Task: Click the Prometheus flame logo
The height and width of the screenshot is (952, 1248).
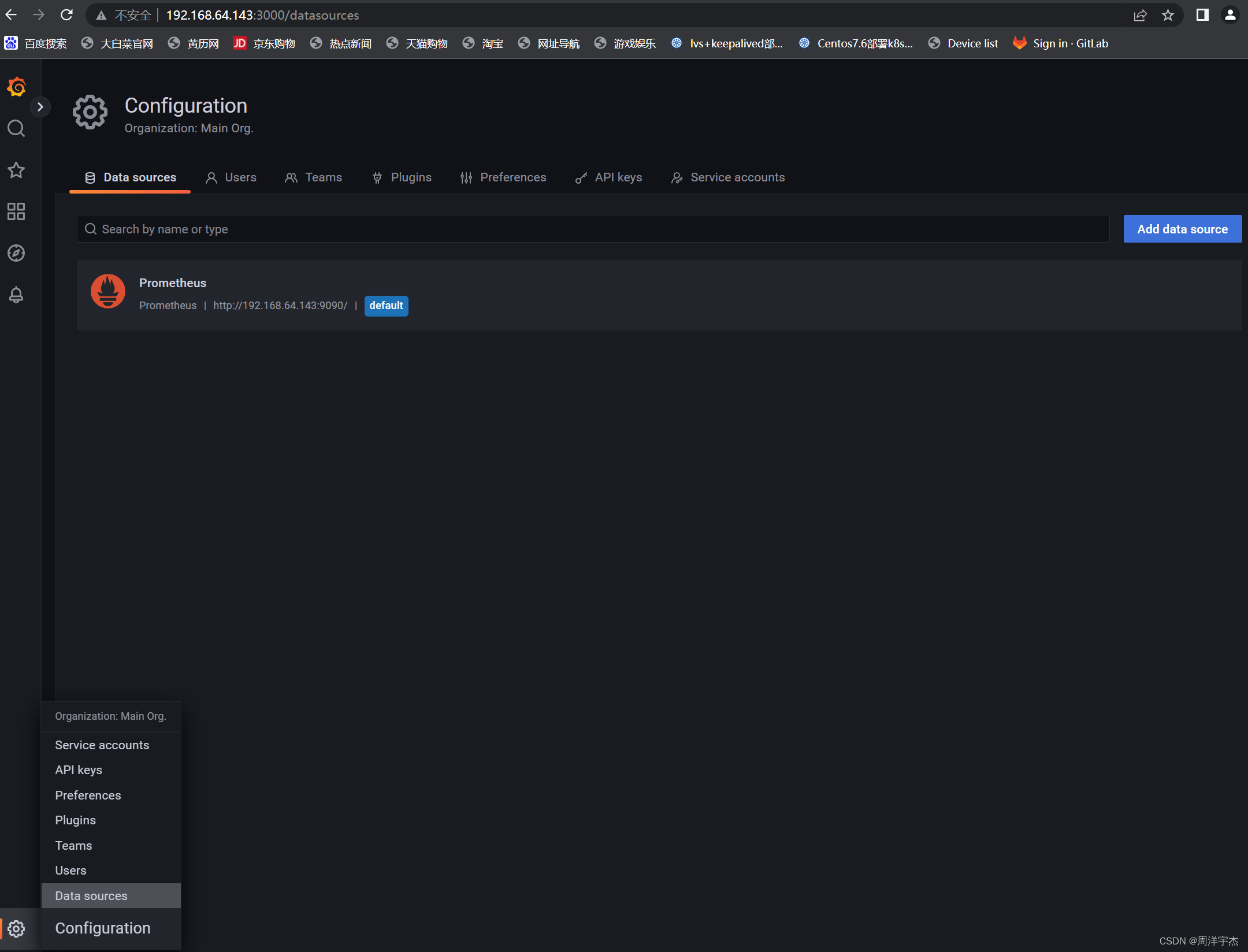Action: [x=108, y=291]
